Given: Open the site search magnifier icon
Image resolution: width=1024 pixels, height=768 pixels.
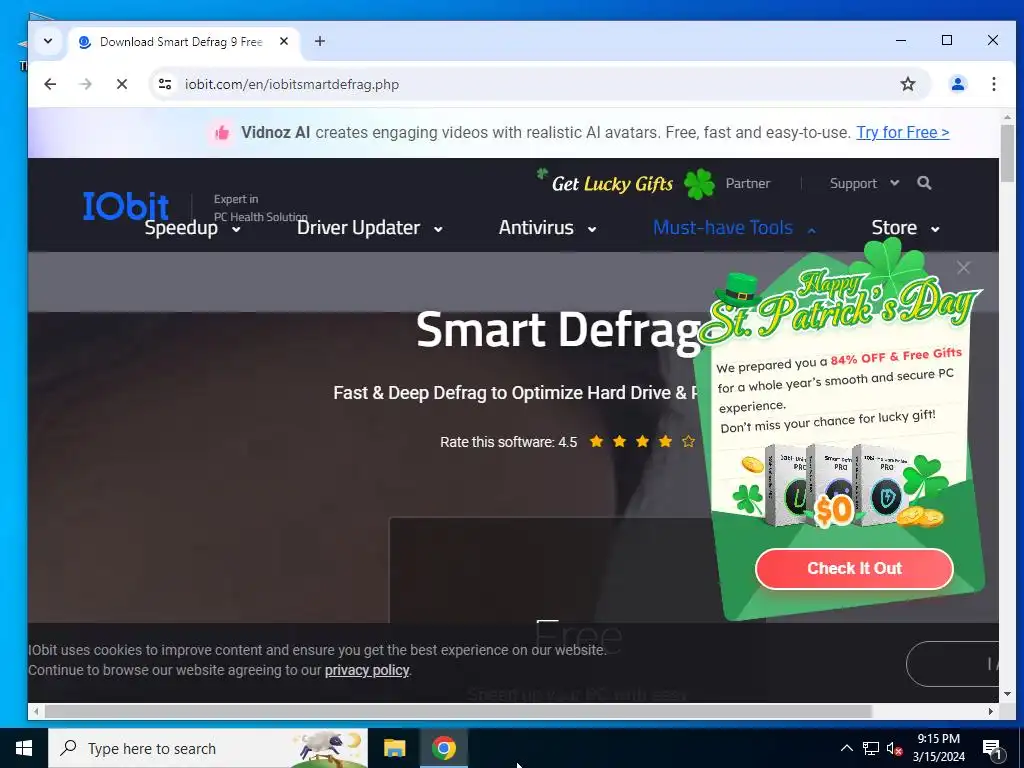Looking at the screenshot, I should 924,183.
